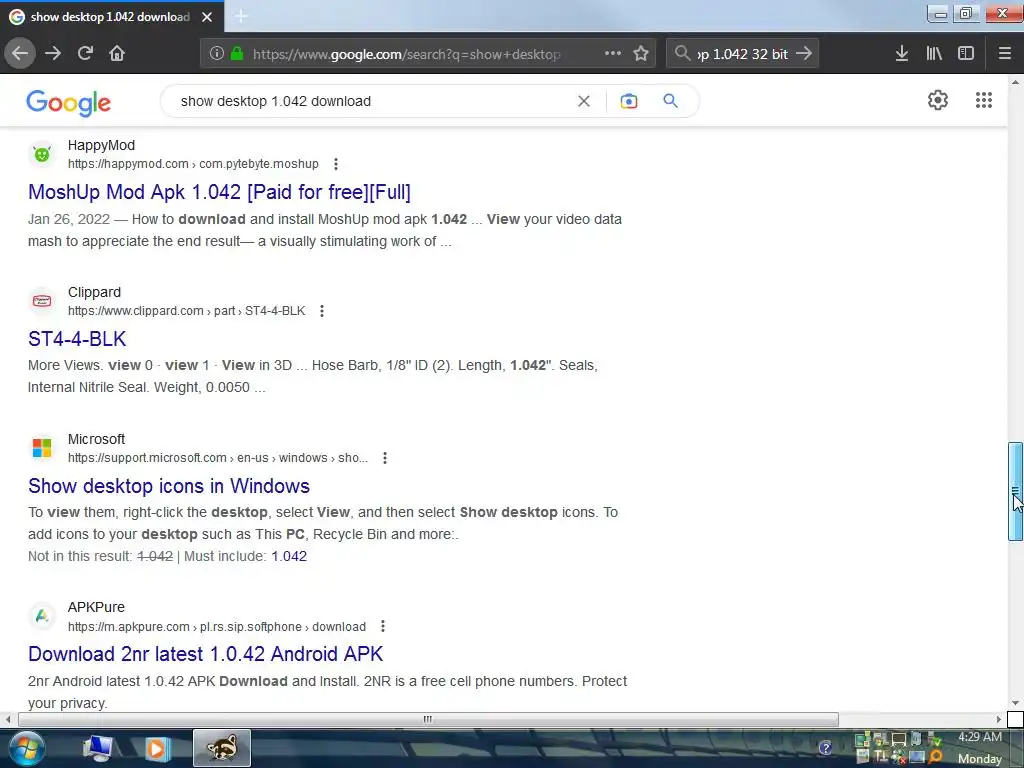Image resolution: width=1024 pixels, height=768 pixels.
Task: Click the m.apkpure.com URL breadcrumb
Action: 217,626
